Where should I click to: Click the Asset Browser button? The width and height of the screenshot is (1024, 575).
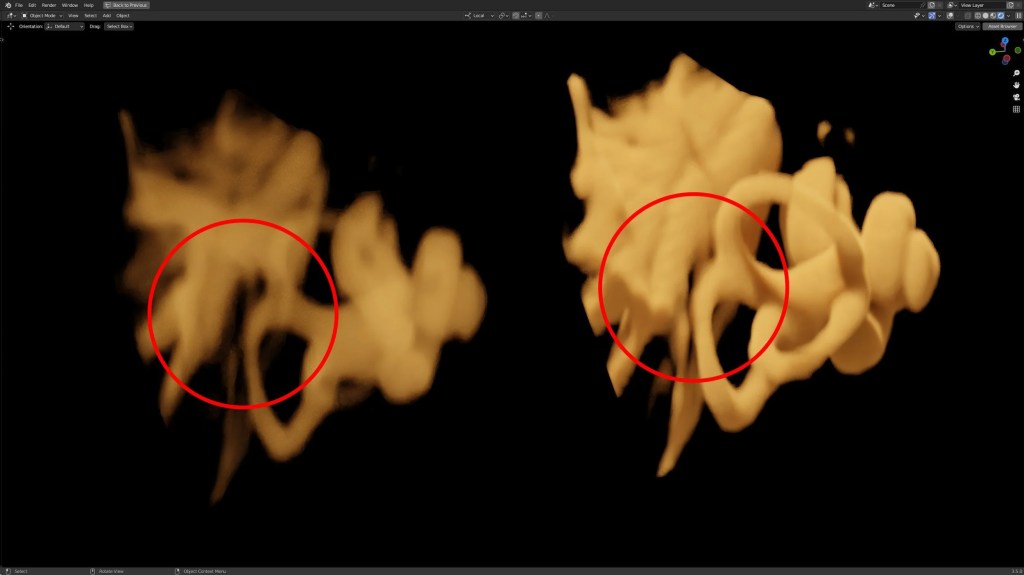click(1002, 27)
